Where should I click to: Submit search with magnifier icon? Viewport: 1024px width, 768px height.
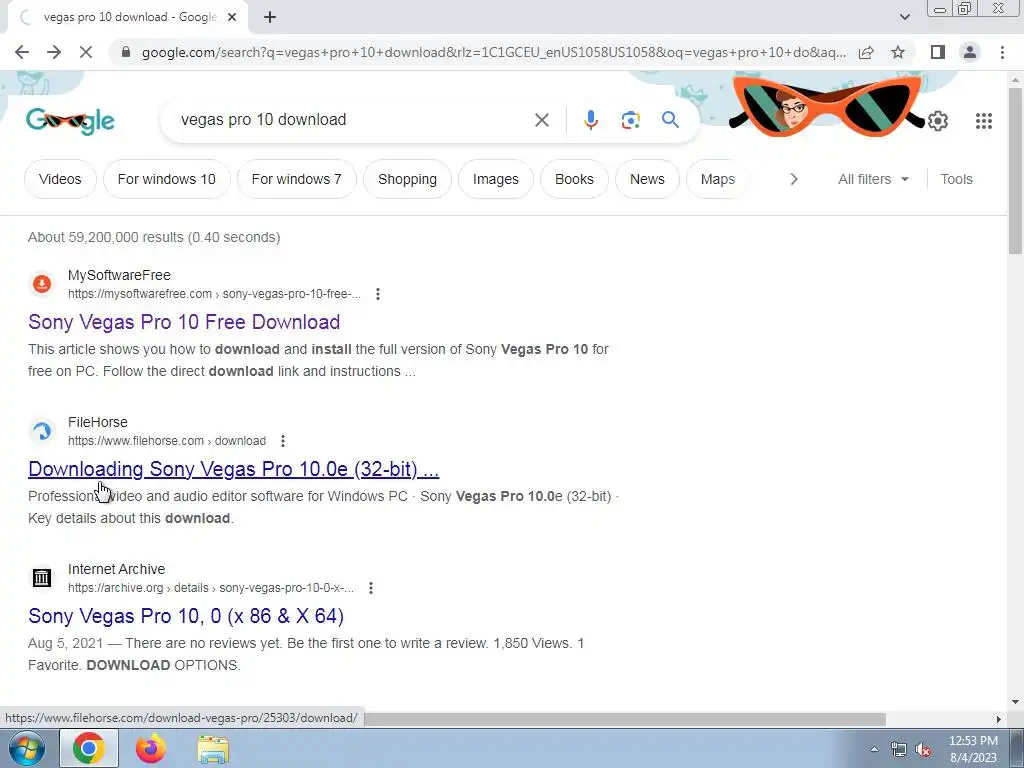(x=670, y=120)
